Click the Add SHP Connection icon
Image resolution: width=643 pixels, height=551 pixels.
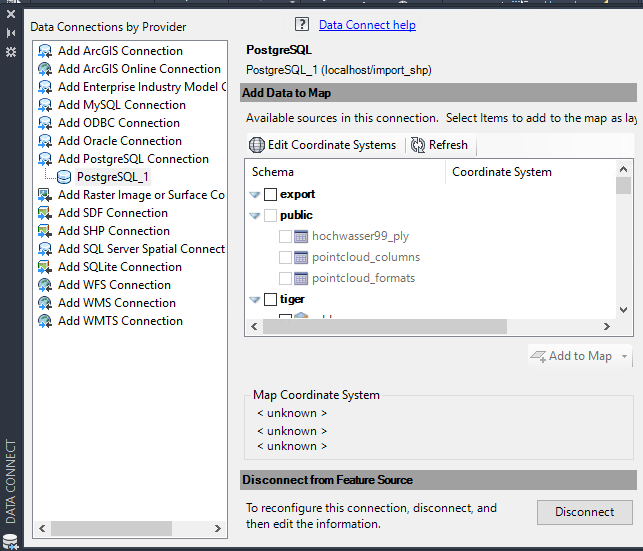45,231
